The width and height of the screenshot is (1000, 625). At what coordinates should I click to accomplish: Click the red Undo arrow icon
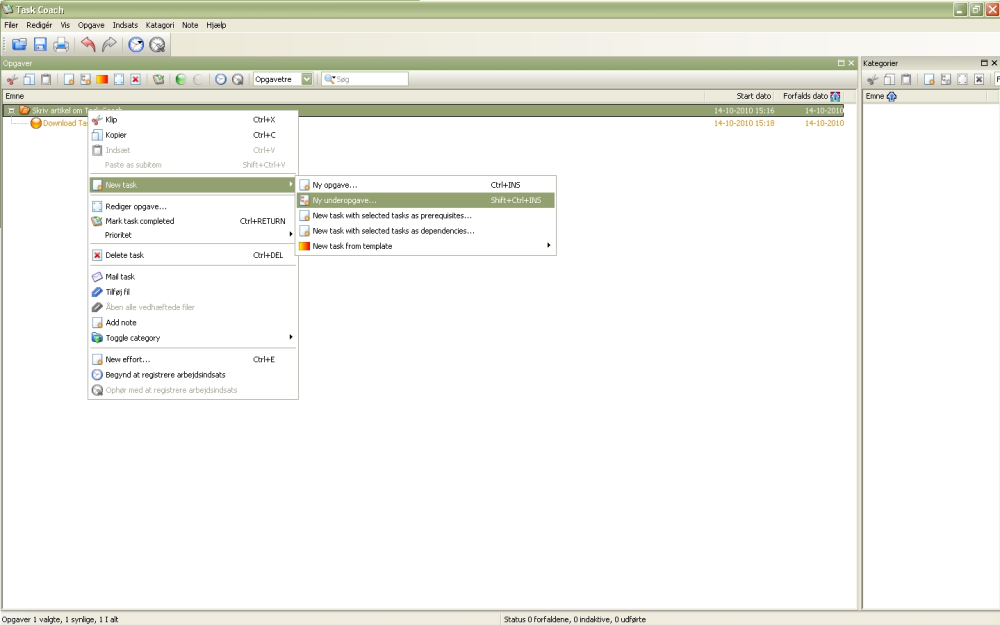point(88,45)
